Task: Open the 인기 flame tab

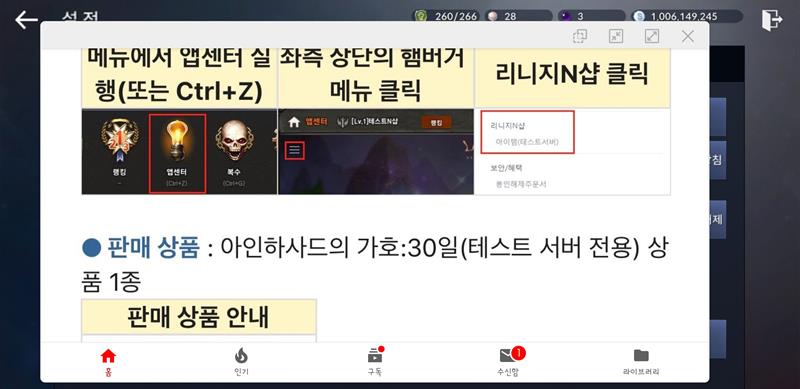Action: [x=241, y=362]
